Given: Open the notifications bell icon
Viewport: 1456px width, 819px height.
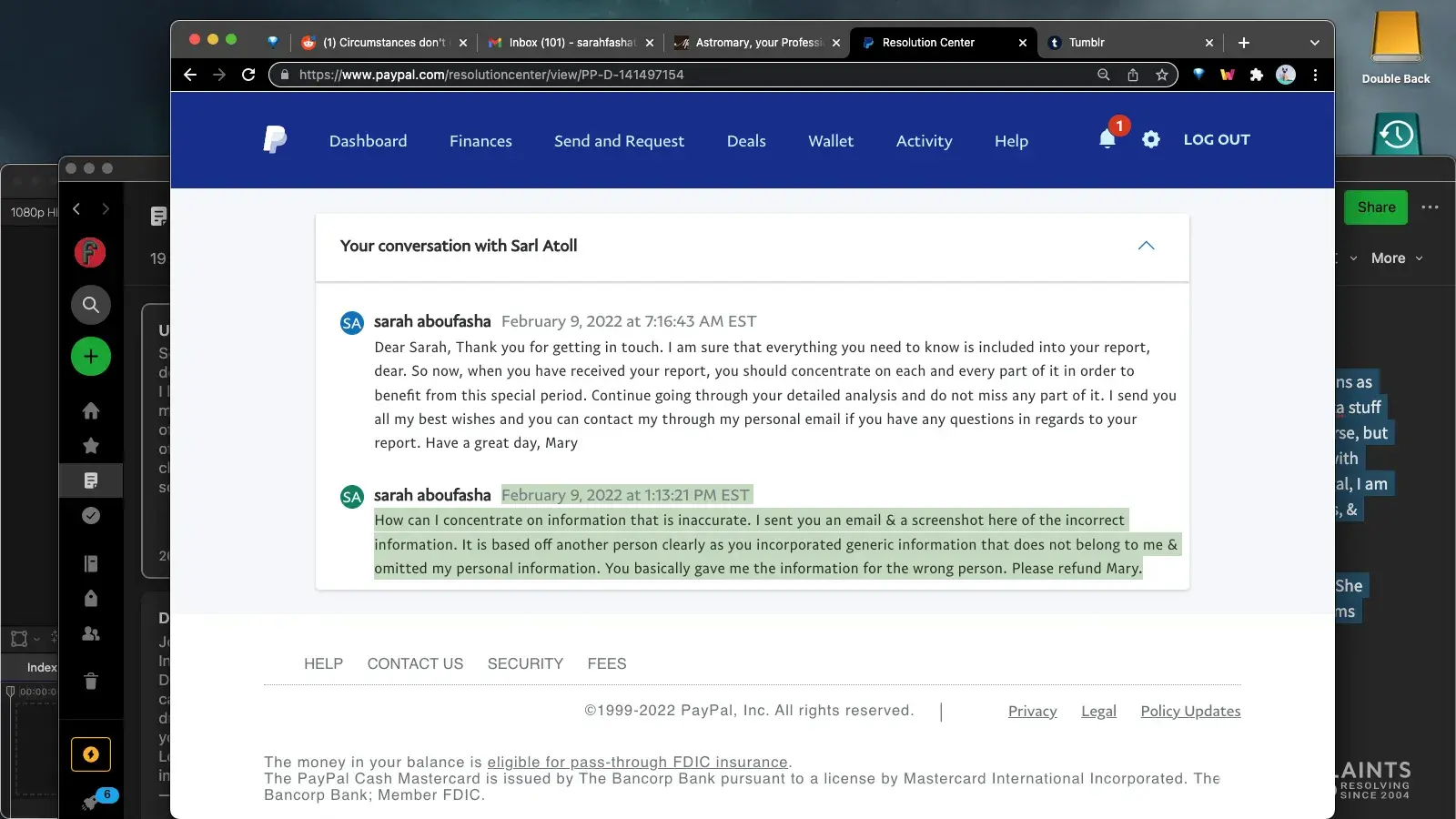Looking at the screenshot, I should tap(1107, 139).
